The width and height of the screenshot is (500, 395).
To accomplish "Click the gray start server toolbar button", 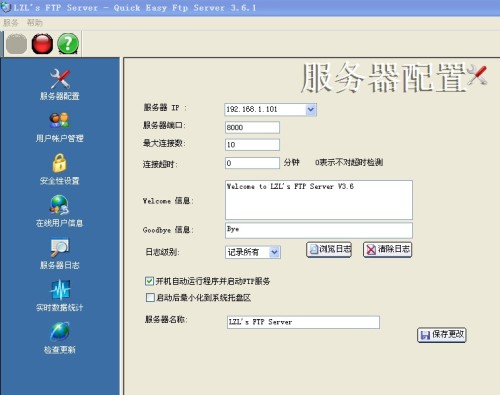I will pyautogui.click(x=16, y=44).
